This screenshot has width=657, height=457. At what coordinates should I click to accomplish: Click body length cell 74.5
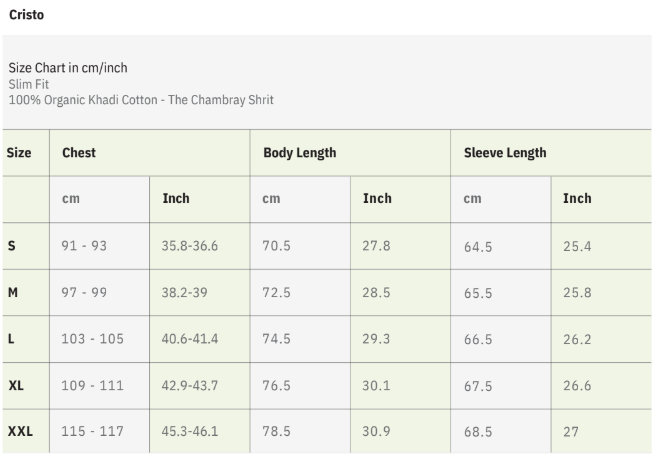(x=277, y=339)
